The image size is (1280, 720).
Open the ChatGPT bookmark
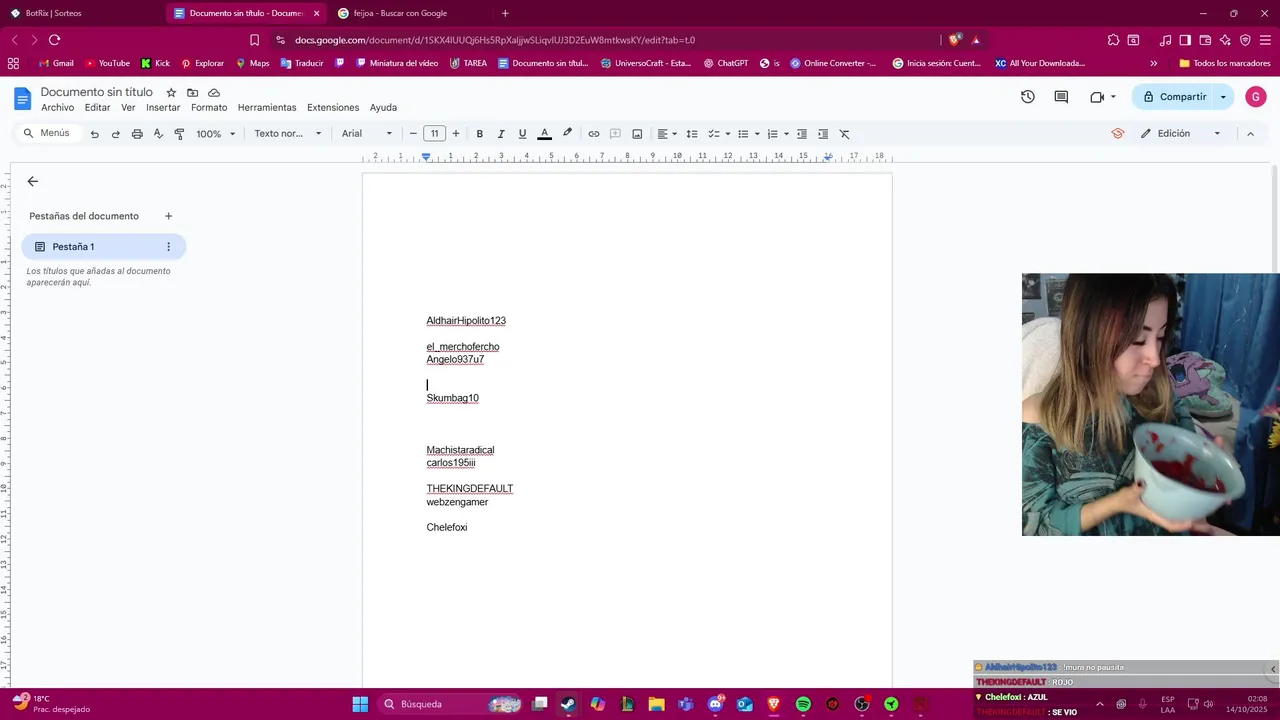click(x=726, y=63)
